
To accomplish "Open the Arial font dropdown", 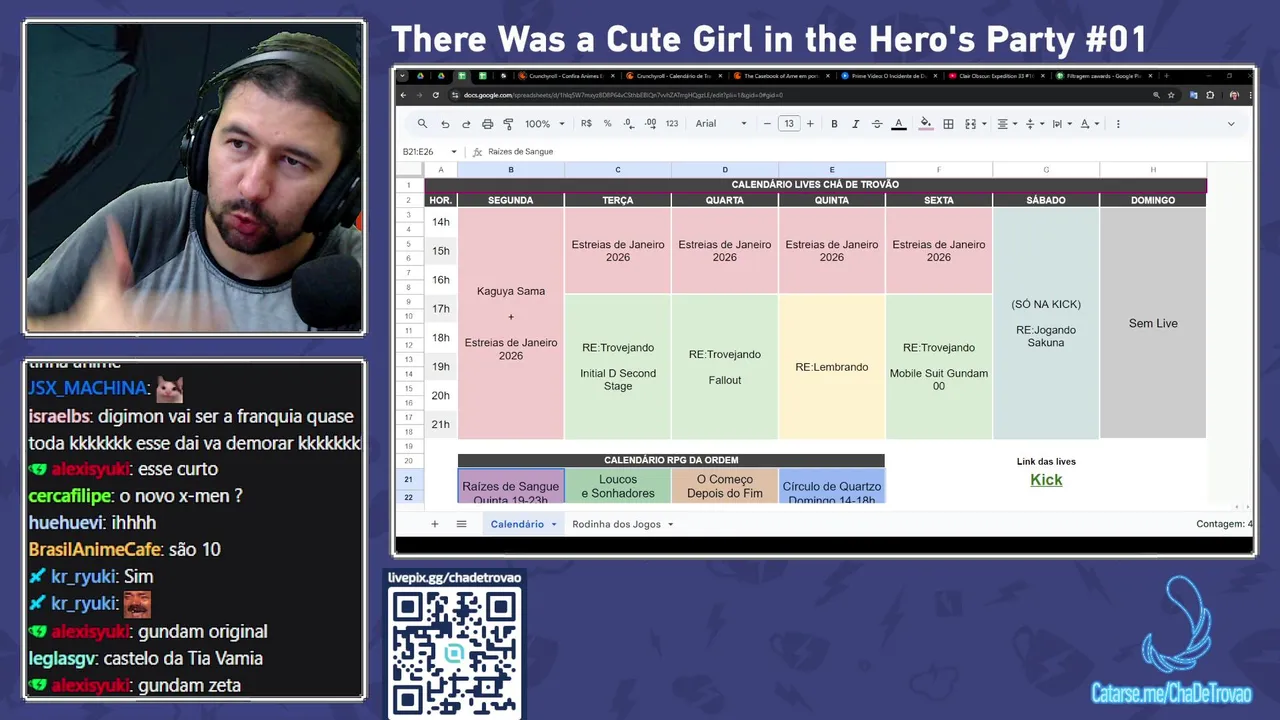I will click(721, 124).
